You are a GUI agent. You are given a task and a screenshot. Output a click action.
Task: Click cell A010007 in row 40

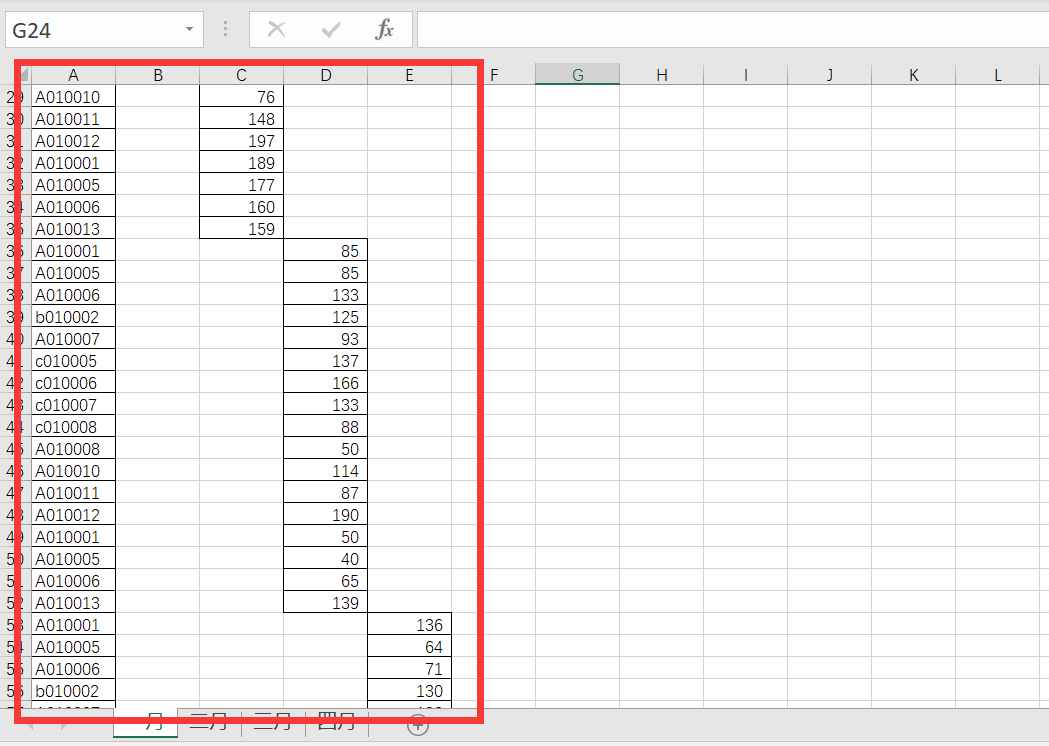pos(74,339)
